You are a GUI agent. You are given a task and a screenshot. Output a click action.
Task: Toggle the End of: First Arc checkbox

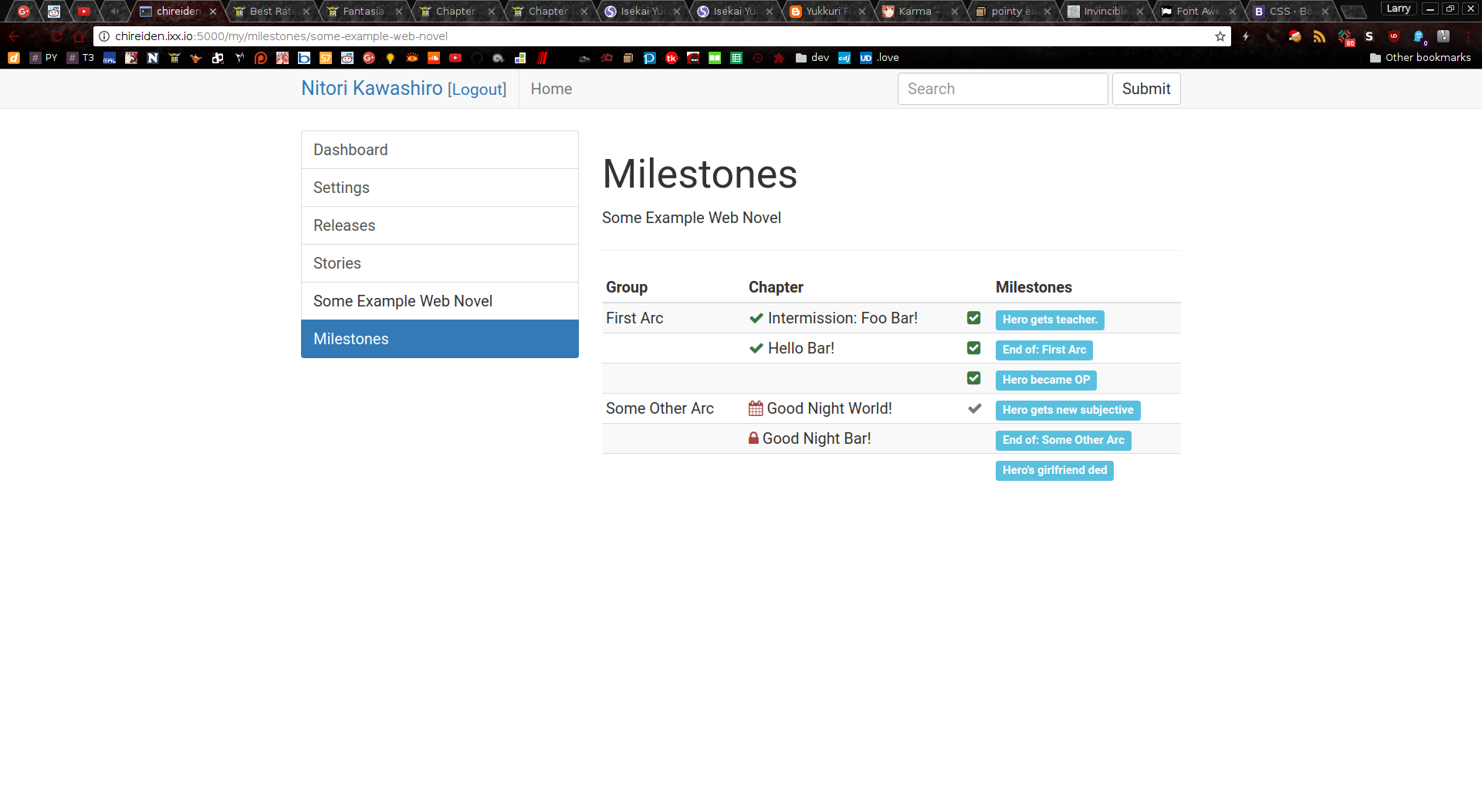tap(974, 348)
